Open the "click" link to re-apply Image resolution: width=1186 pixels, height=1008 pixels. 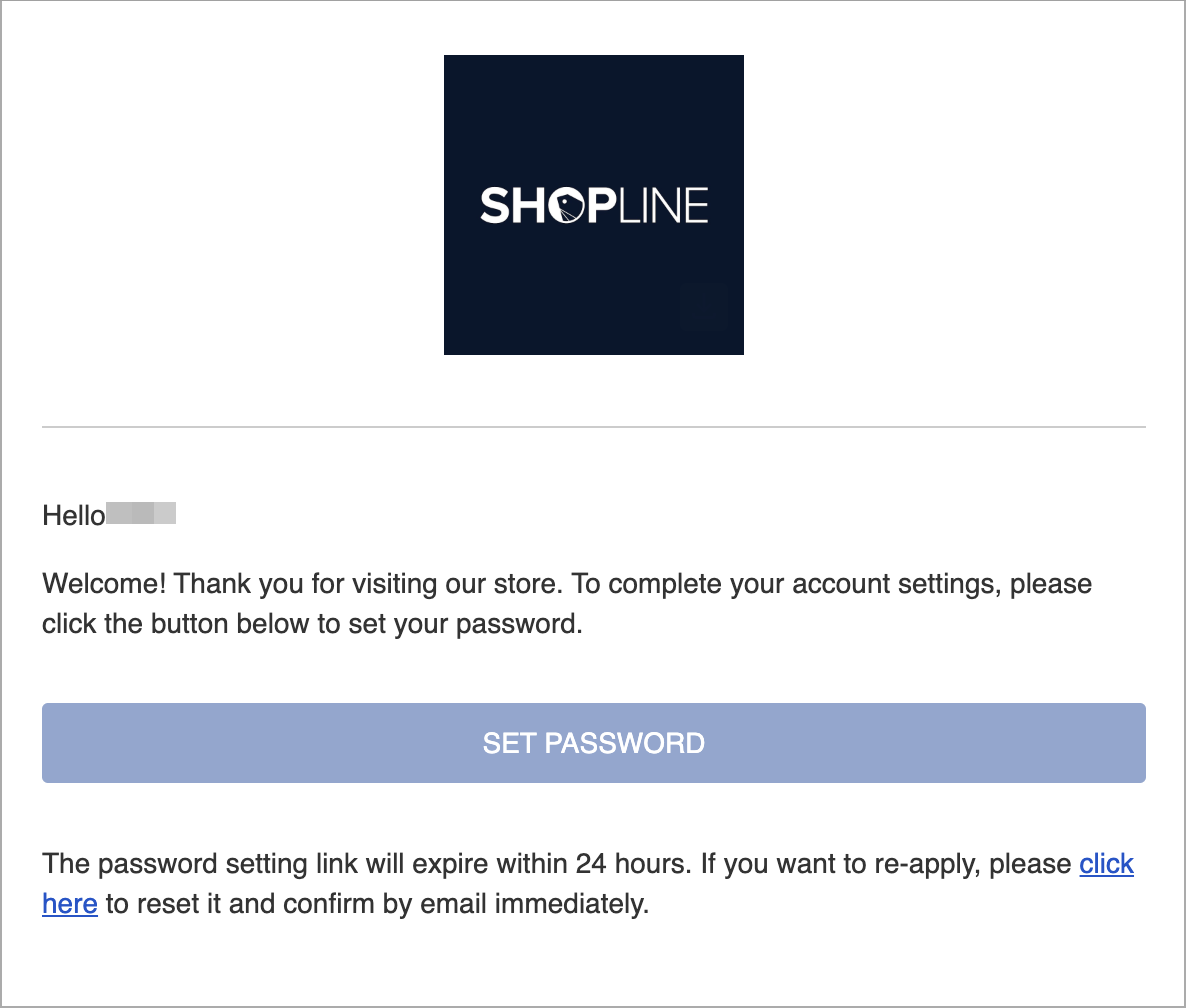pyautogui.click(x=1106, y=864)
